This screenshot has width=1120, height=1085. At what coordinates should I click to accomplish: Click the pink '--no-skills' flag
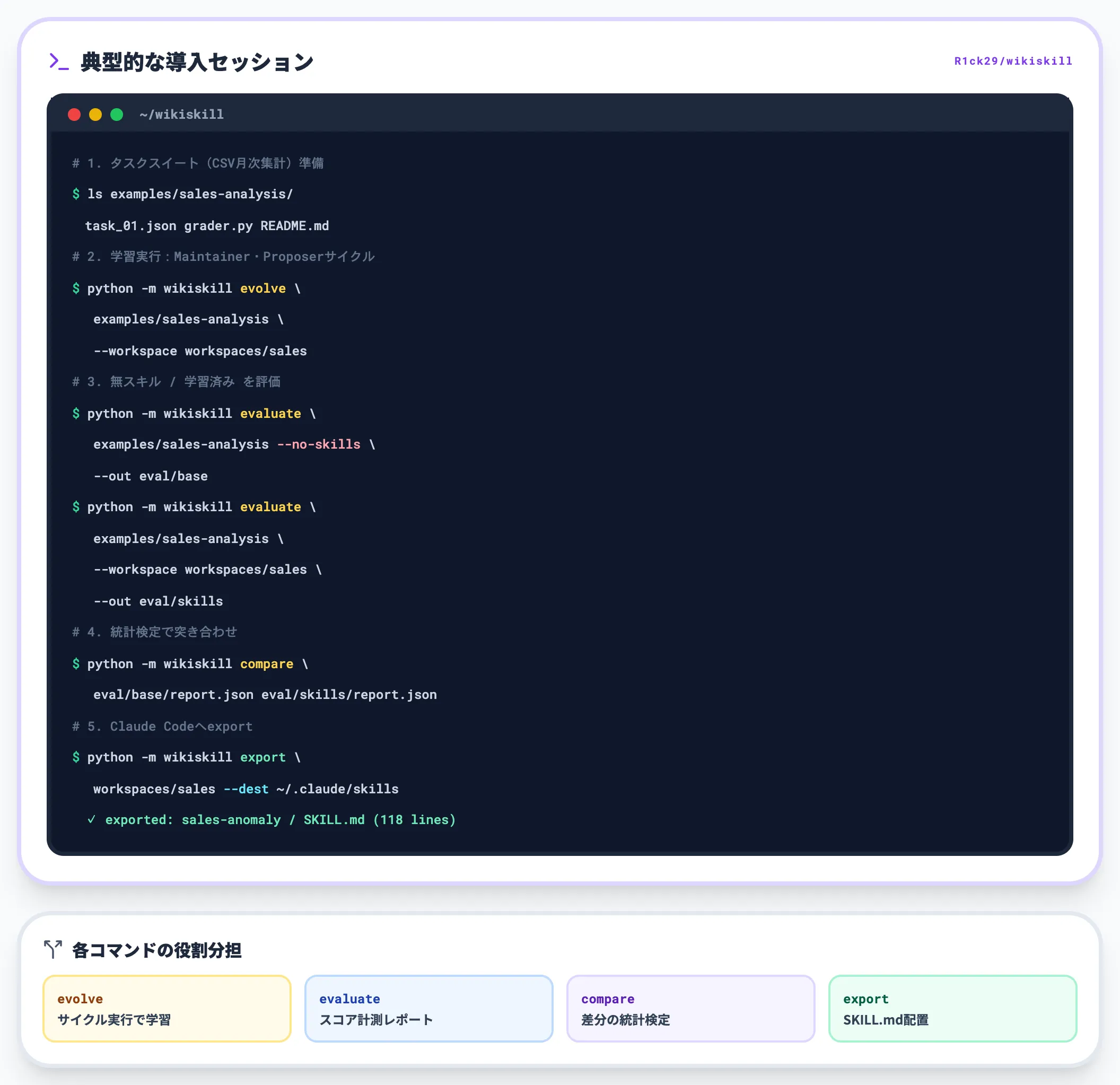(319, 444)
